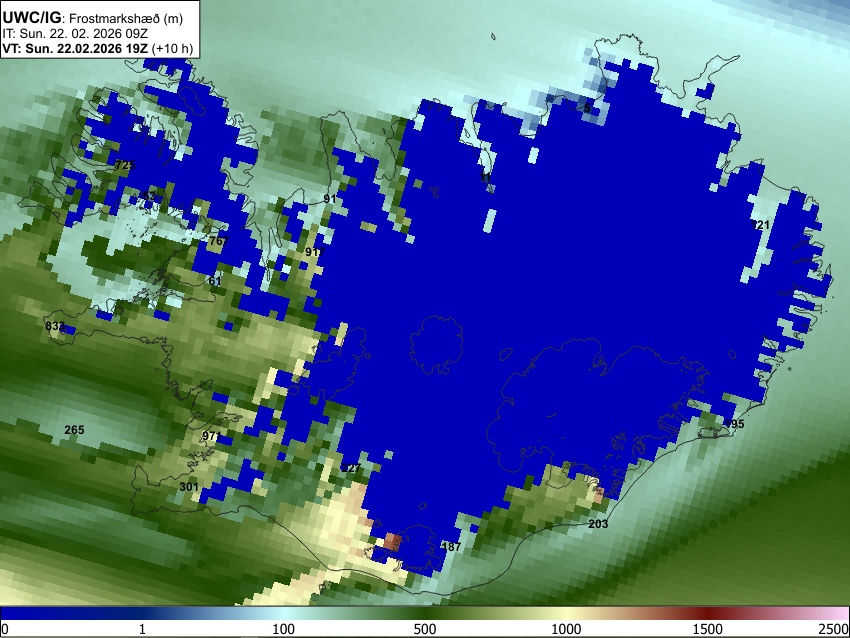Click the '500' tick on the color scale
This screenshot has height=638, width=850.
point(425,629)
